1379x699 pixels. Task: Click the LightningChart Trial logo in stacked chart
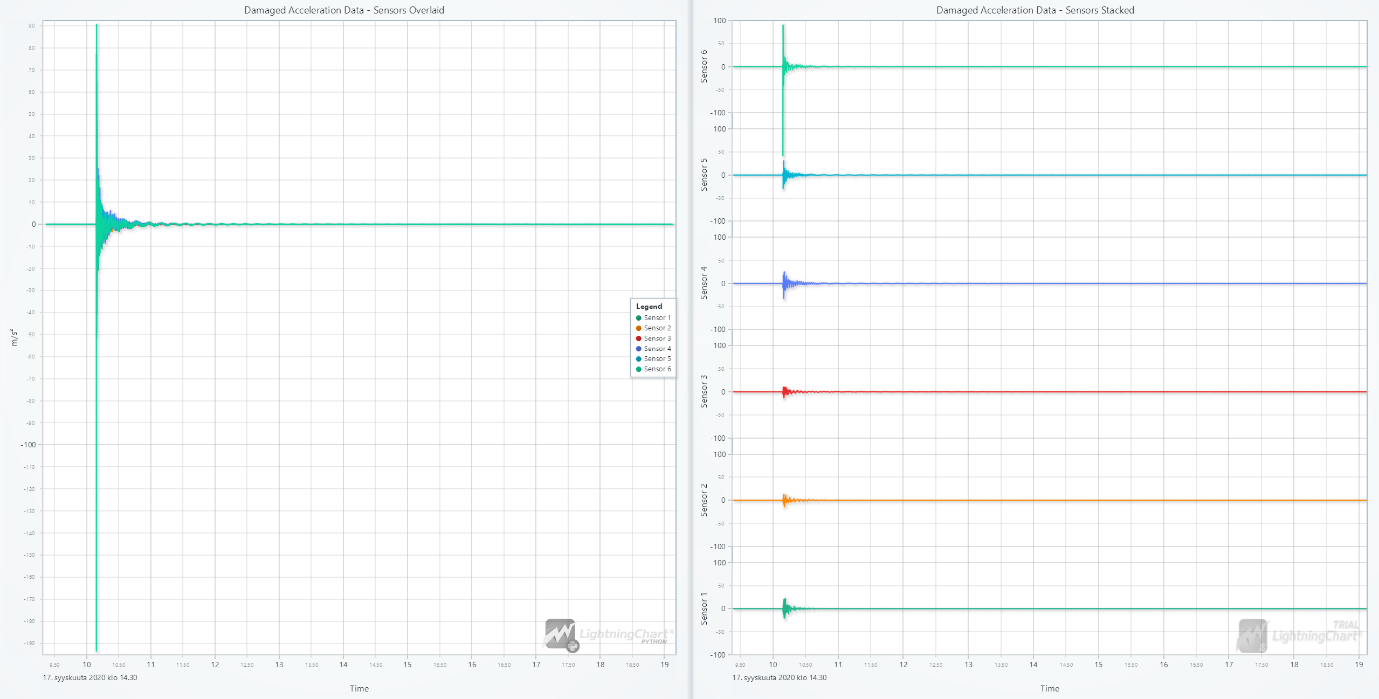pos(1298,633)
